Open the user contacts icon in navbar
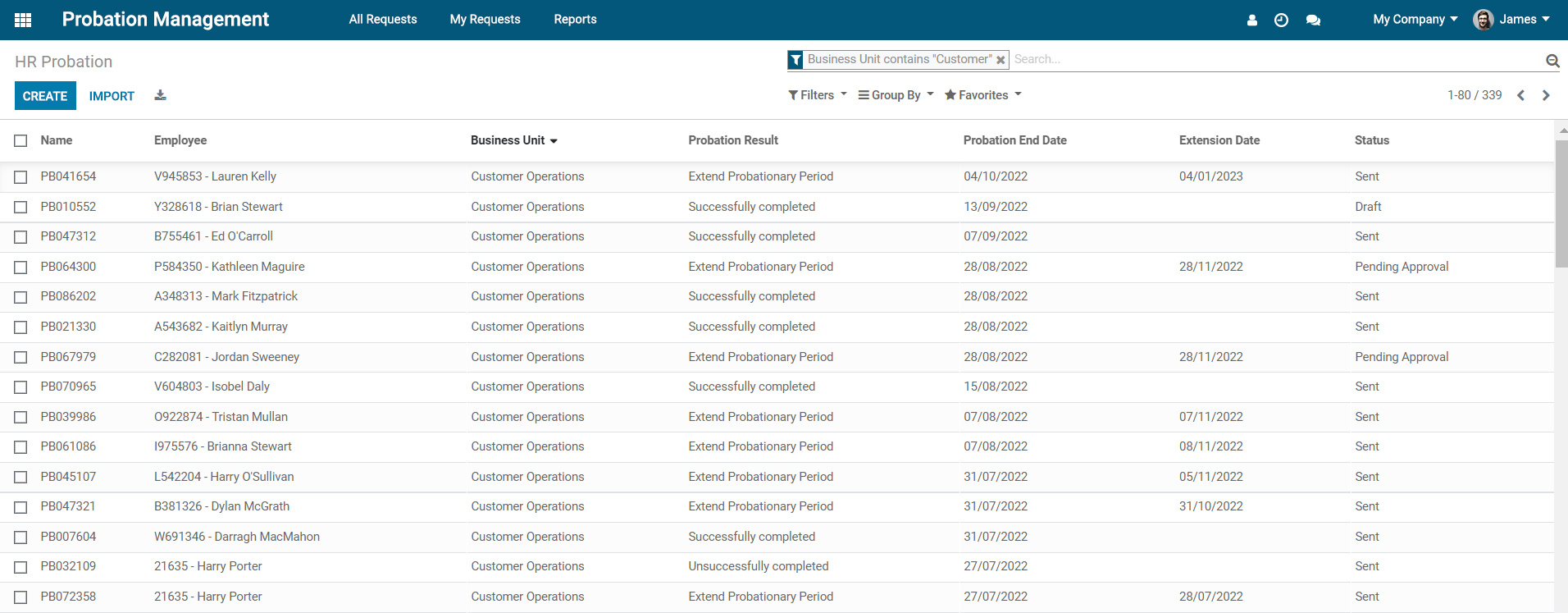This screenshot has height=613, width=1568. point(1251,20)
